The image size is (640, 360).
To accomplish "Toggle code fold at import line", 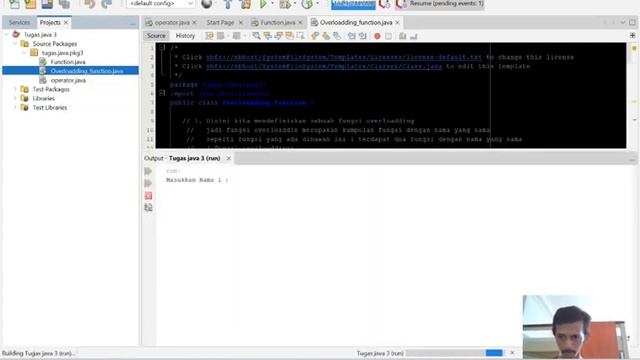I will 162,93.
